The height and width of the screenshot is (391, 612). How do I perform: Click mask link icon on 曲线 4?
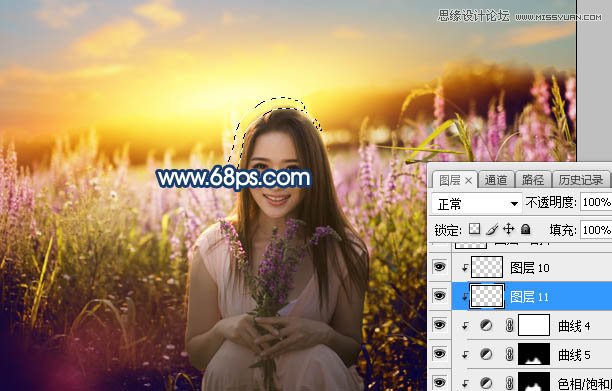click(x=509, y=325)
